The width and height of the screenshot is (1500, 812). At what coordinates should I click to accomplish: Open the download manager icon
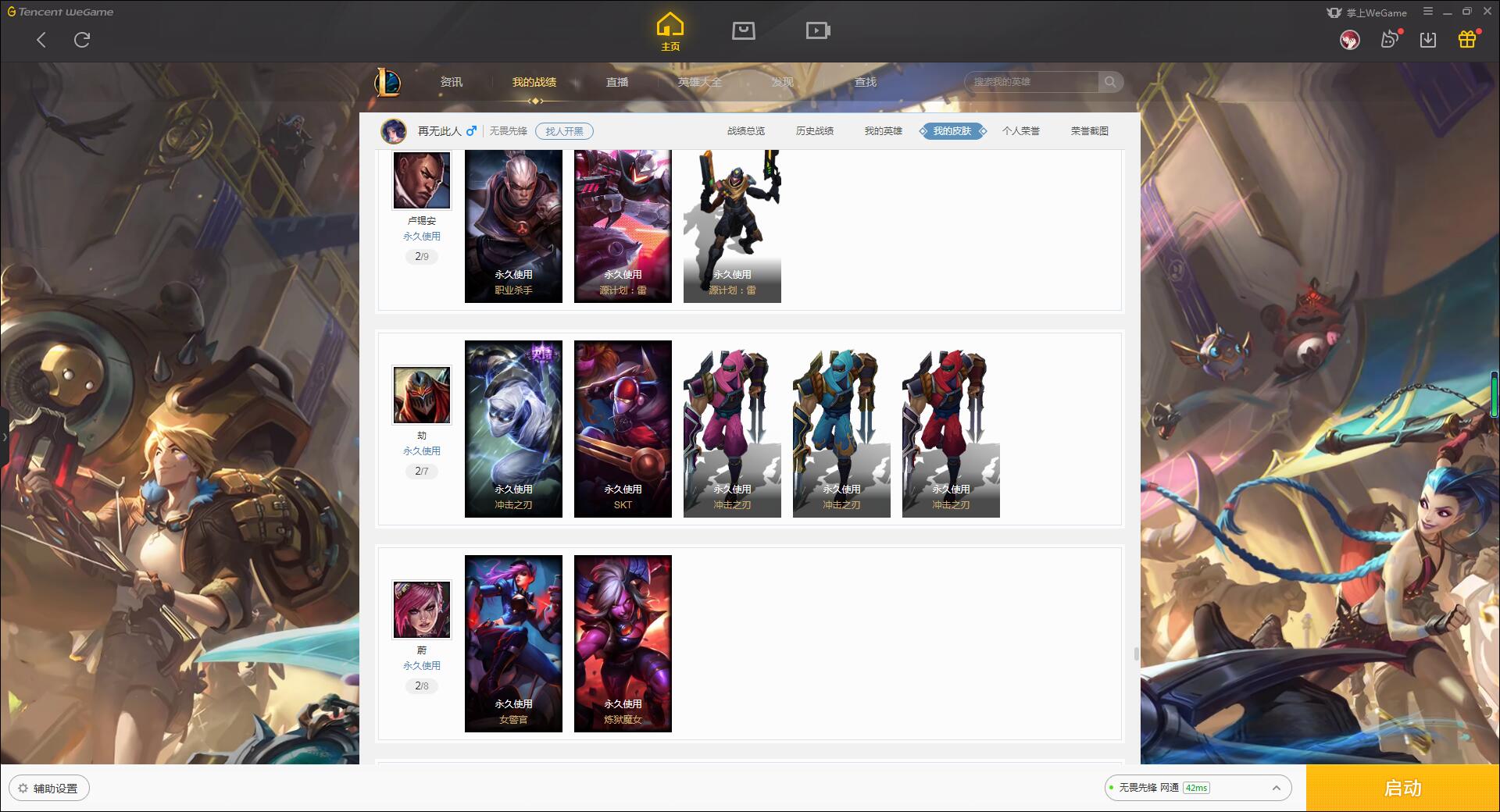pyautogui.click(x=1428, y=40)
